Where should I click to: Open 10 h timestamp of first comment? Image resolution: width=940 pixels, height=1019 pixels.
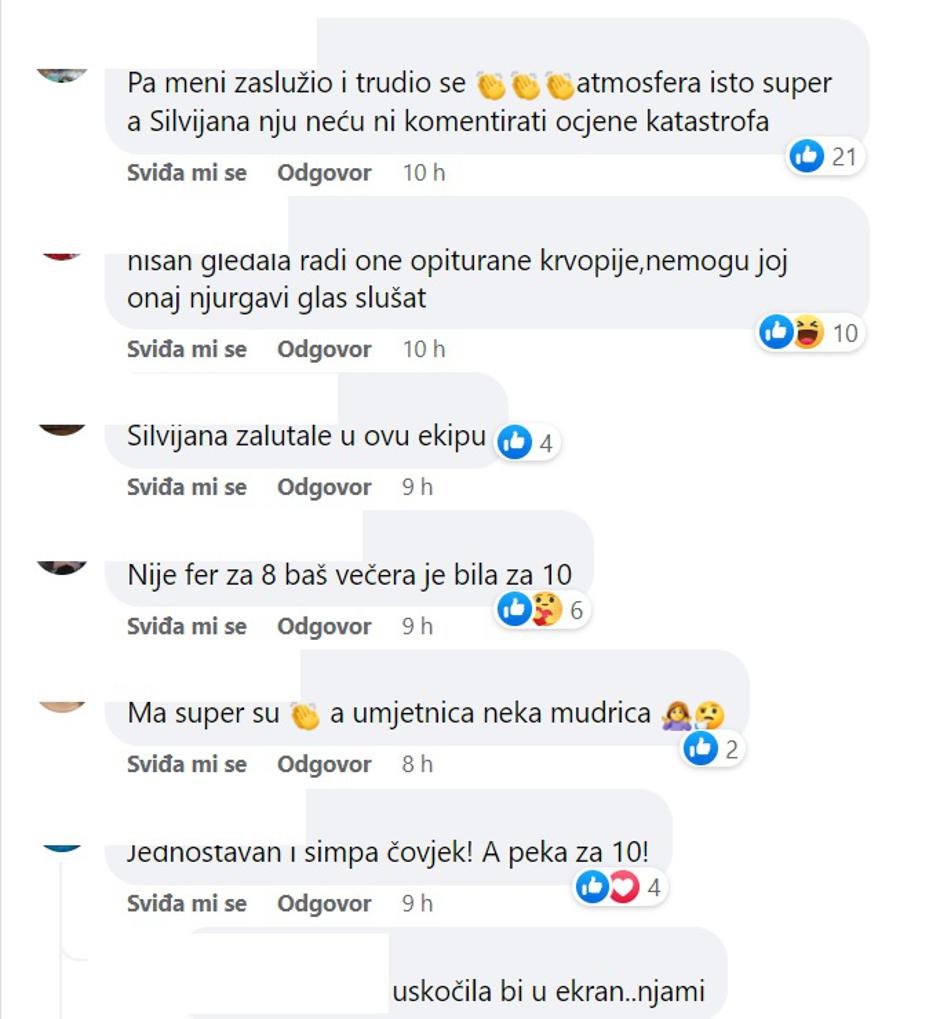[x=424, y=173]
